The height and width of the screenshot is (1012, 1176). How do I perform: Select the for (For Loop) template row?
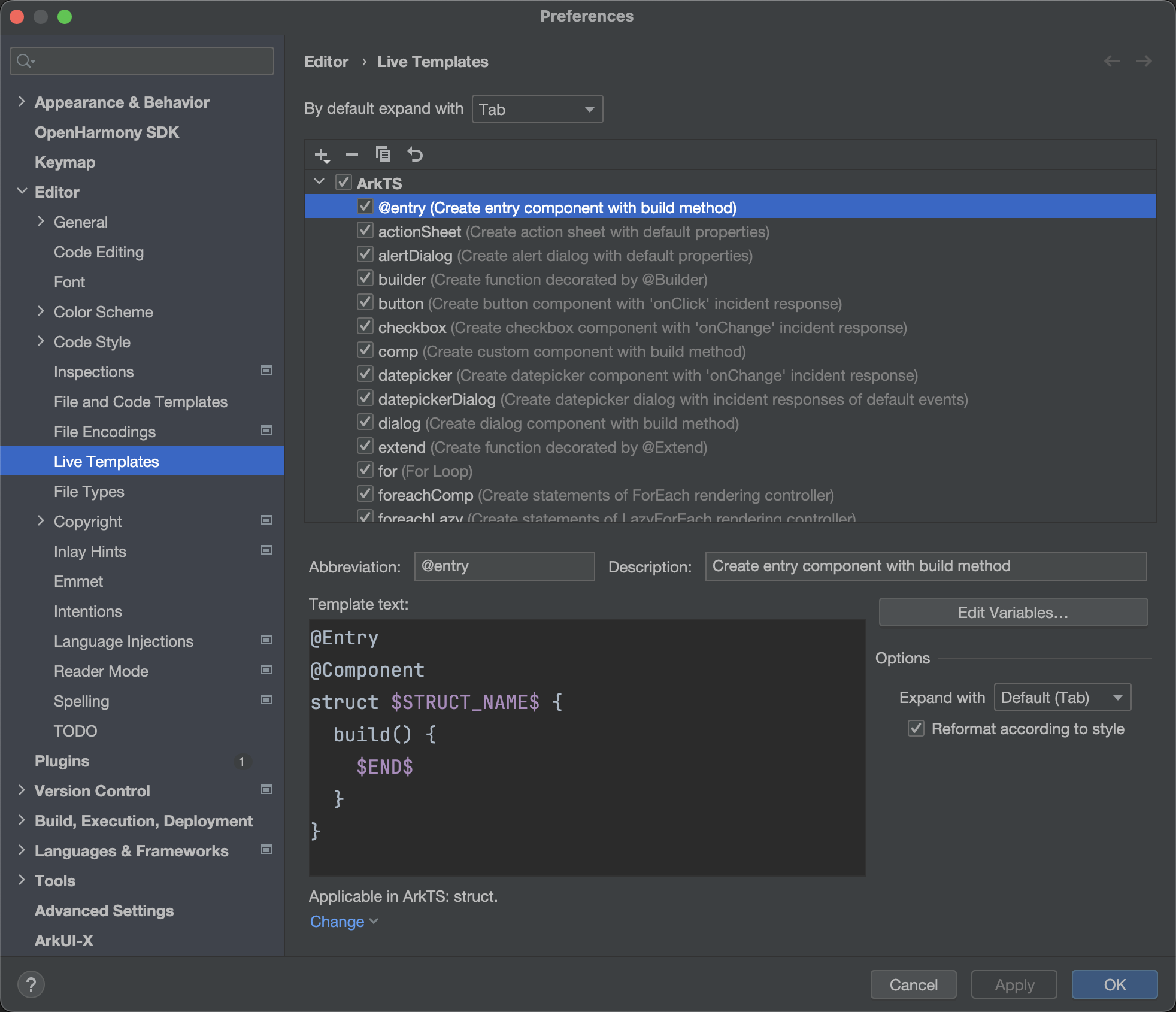tap(731, 471)
